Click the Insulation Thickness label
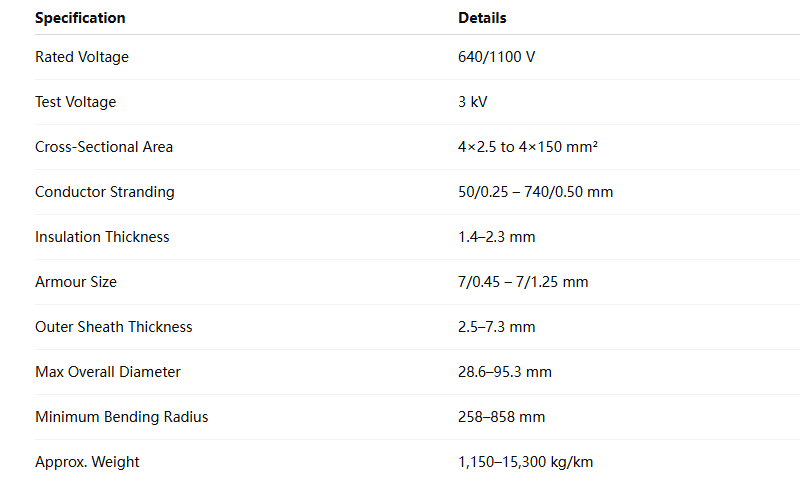This screenshot has height=500, width=800. coord(102,237)
